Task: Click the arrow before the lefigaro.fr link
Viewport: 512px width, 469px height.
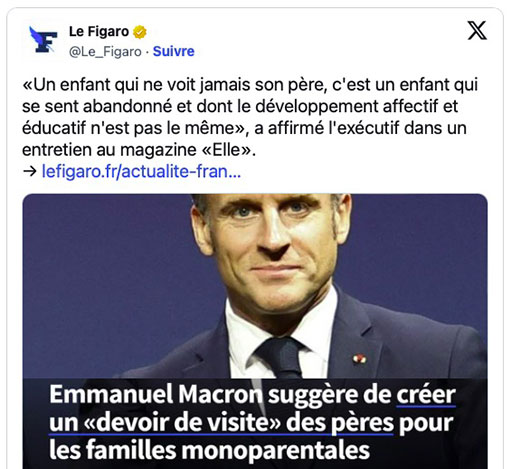Action: (x=30, y=171)
